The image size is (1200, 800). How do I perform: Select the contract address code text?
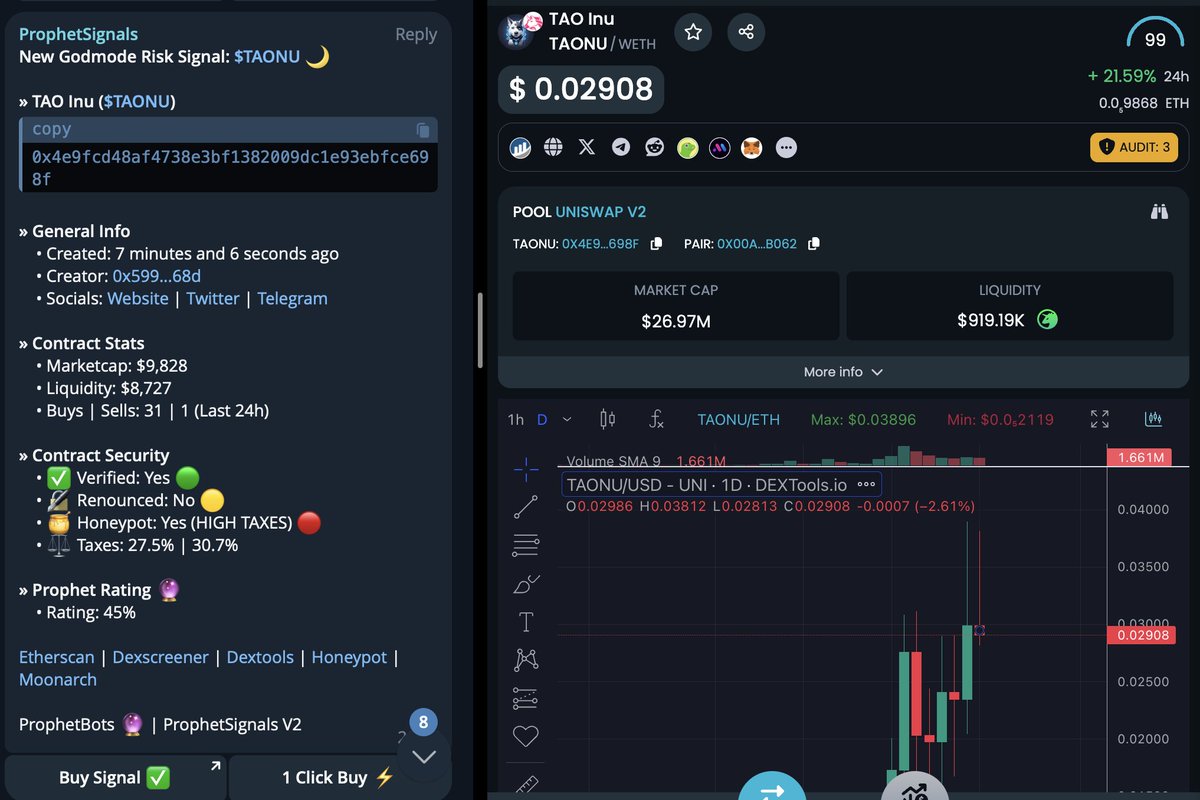230,168
